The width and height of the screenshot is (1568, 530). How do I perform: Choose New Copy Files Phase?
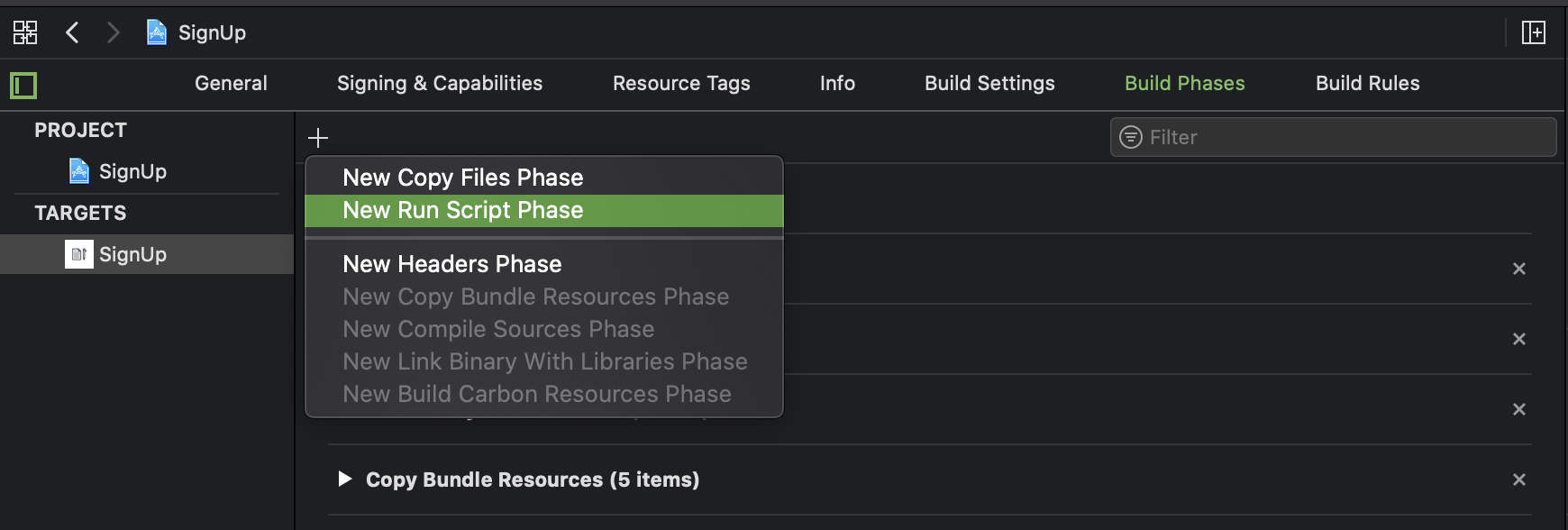click(x=463, y=178)
